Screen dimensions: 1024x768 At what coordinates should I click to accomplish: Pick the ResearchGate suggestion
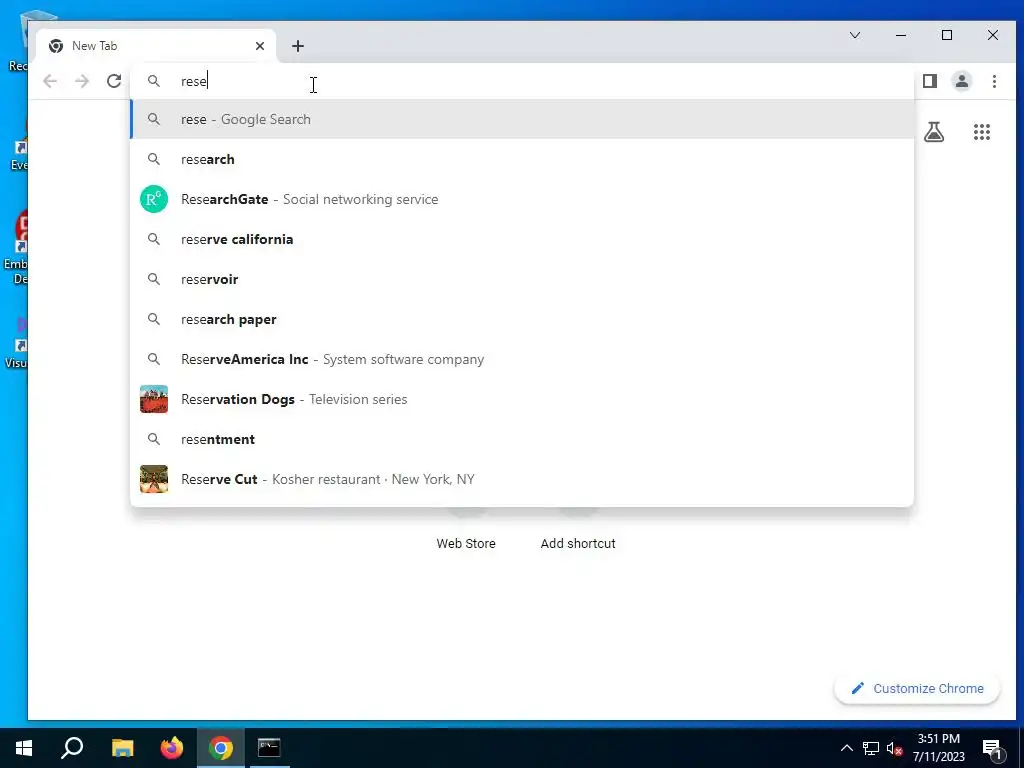(522, 199)
